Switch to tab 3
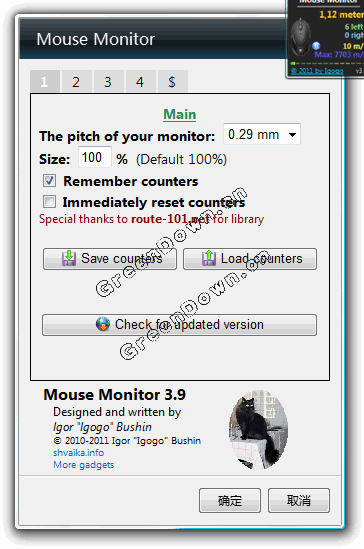 108,82
